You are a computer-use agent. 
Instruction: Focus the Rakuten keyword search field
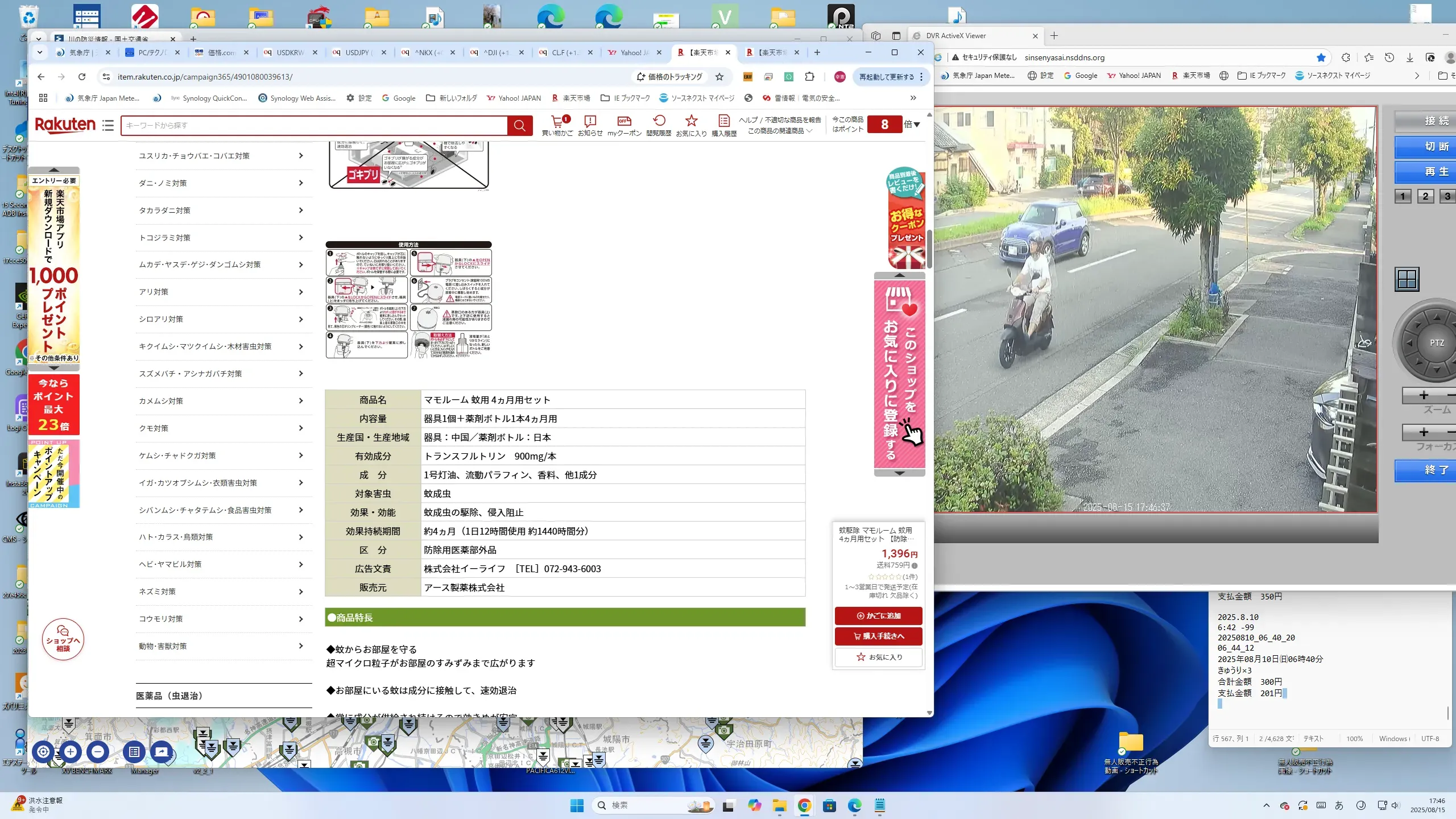(313, 125)
